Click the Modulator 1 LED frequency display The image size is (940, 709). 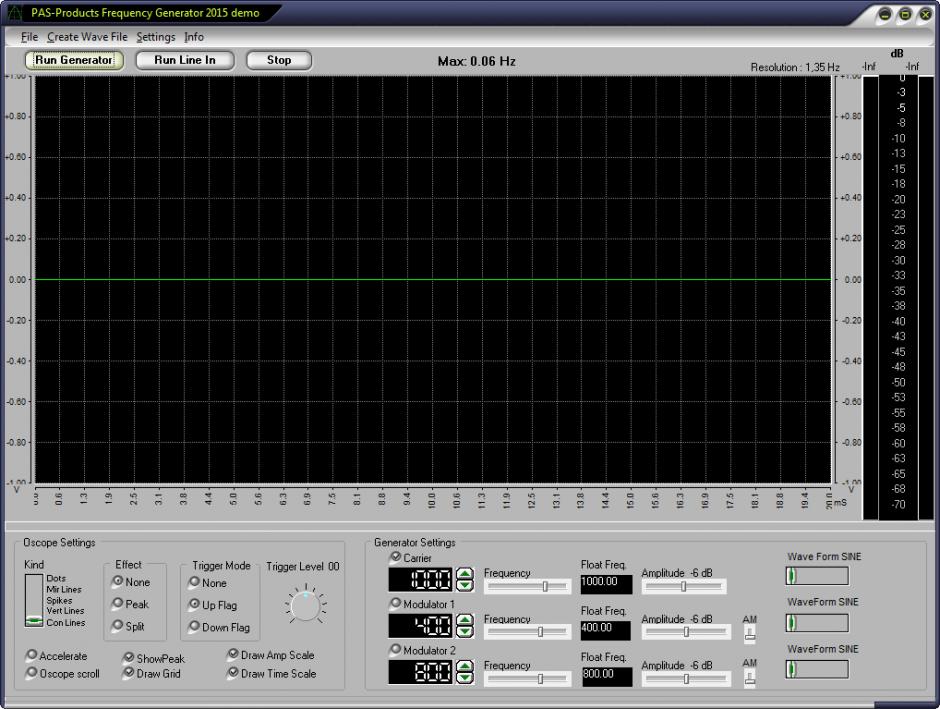pyautogui.click(x=421, y=626)
